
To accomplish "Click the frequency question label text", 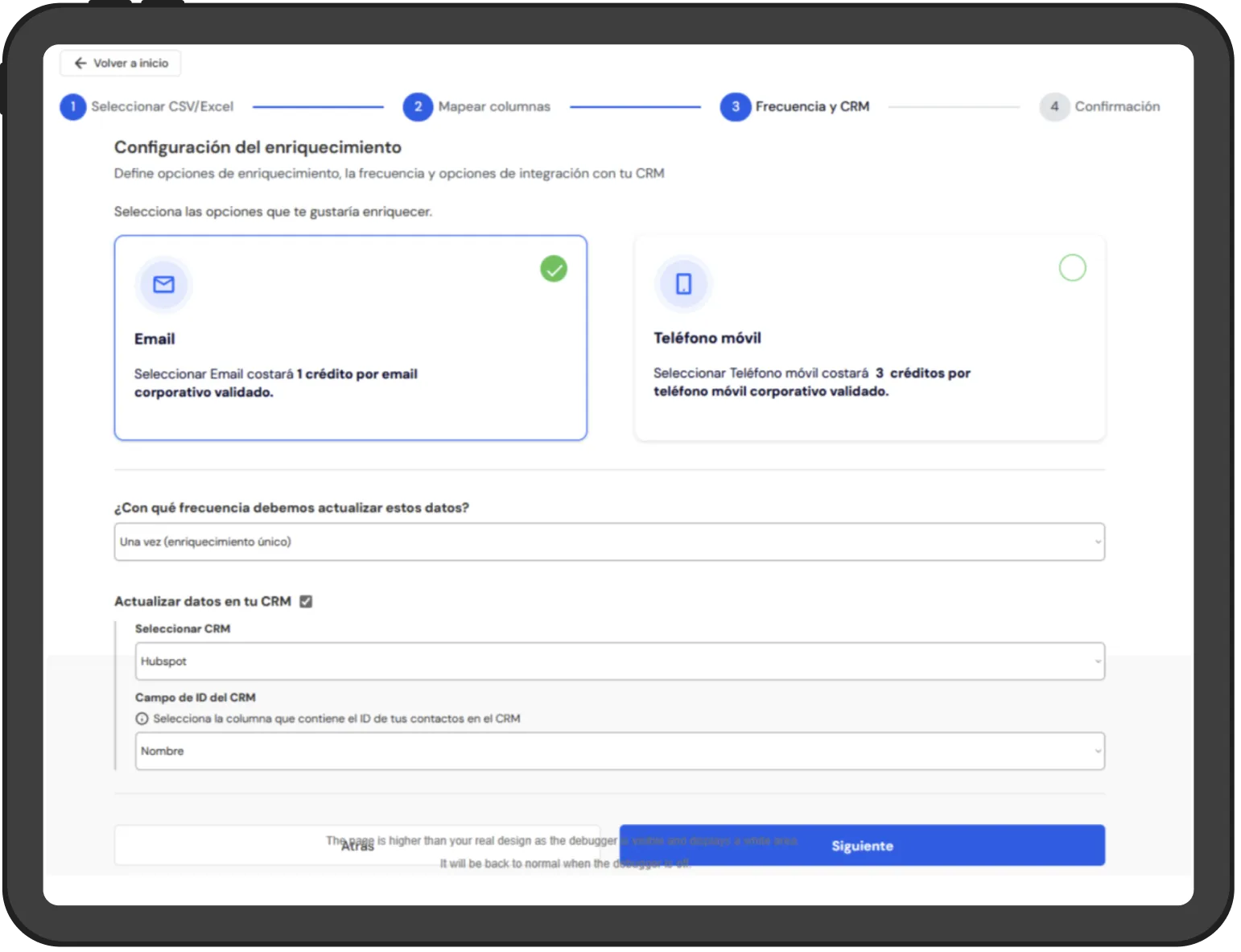I will click(291, 508).
